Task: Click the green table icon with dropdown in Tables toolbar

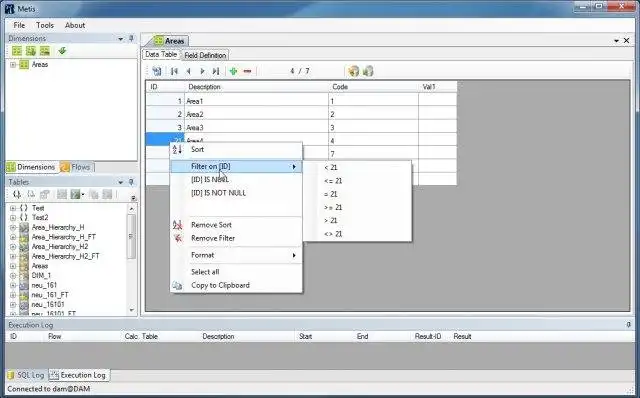Action: [x=75, y=194]
